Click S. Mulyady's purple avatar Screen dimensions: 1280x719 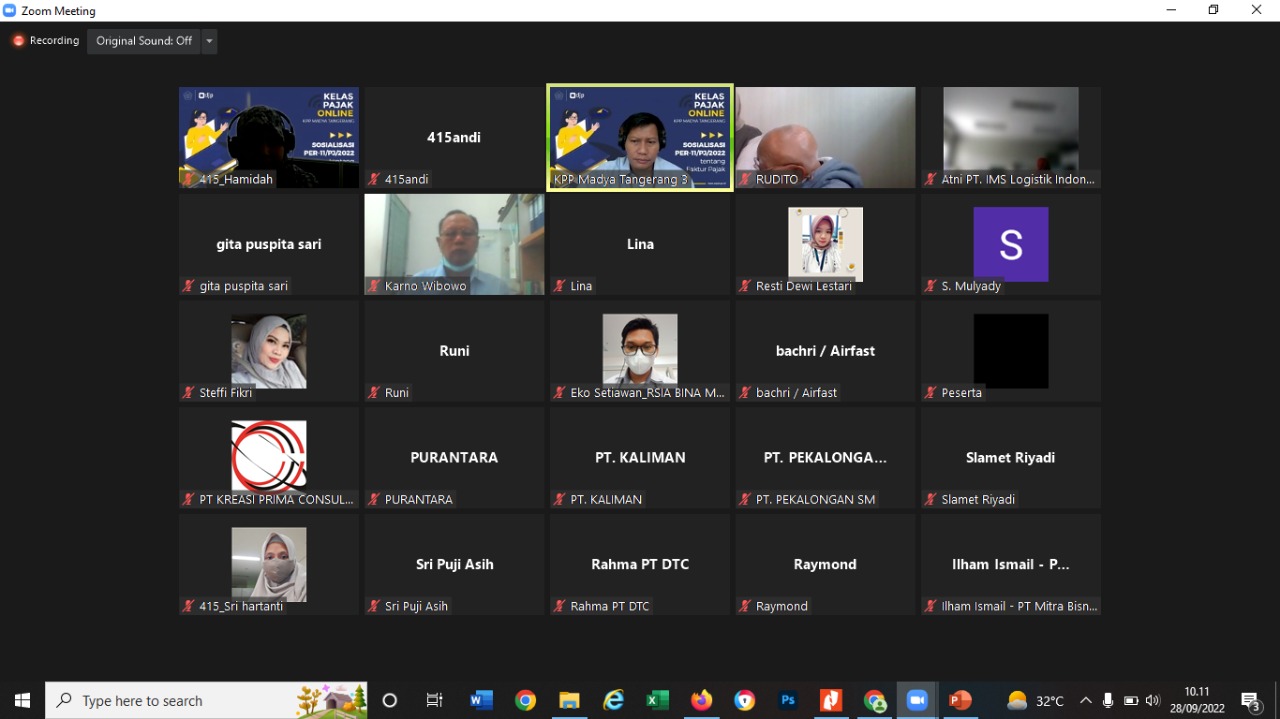click(1010, 245)
